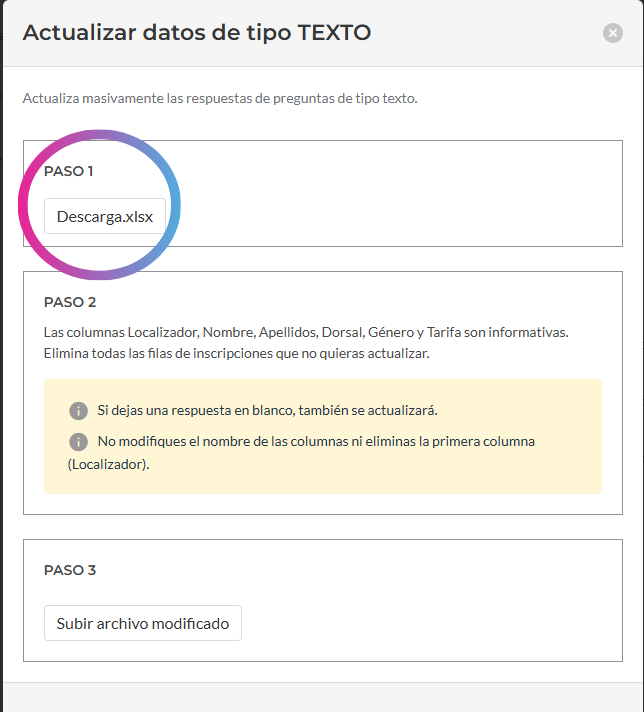This screenshot has height=712, width=644.
Task: Click Subir archivo modificado button
Action: (x=143, y=623)
